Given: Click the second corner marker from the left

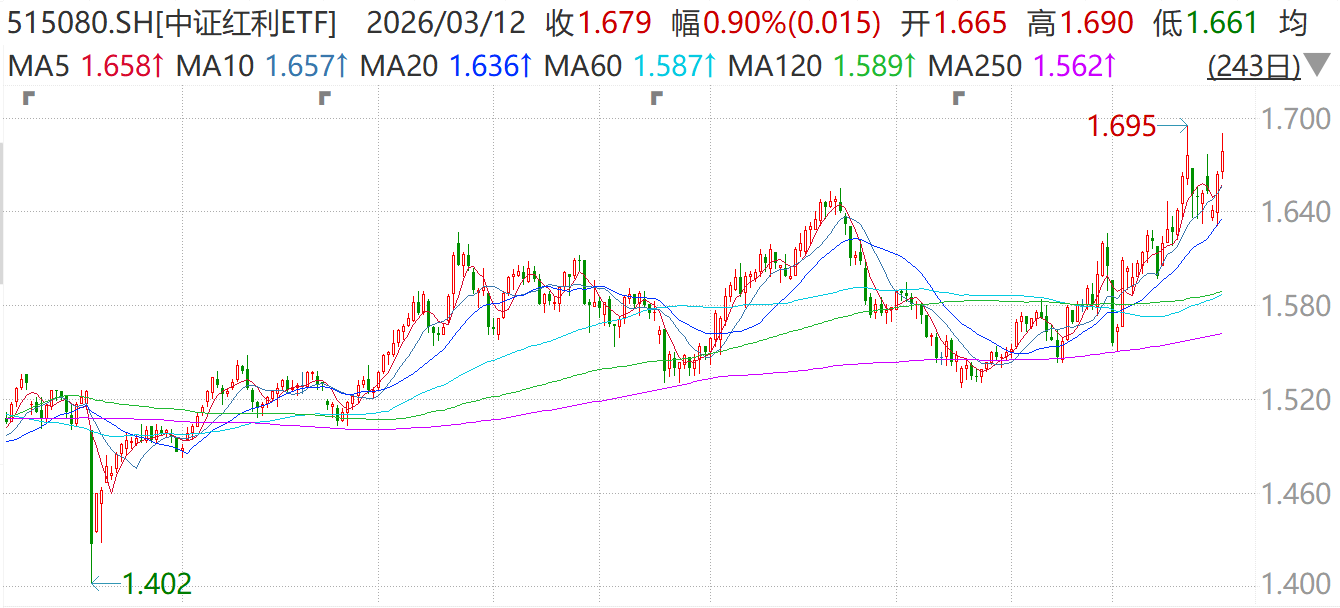Looking at the screenshot, I should coord(324,98).
